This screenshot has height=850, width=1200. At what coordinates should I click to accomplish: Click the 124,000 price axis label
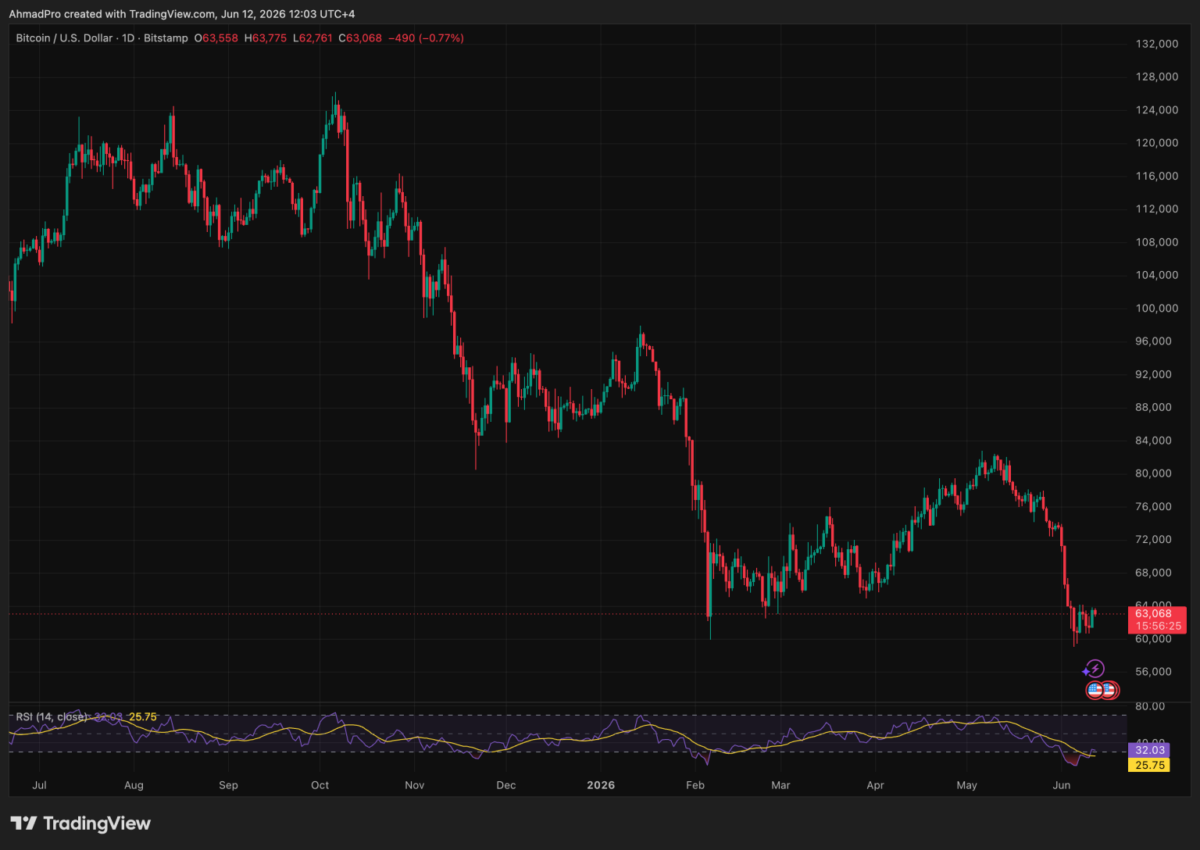[x=1155, y=110]
